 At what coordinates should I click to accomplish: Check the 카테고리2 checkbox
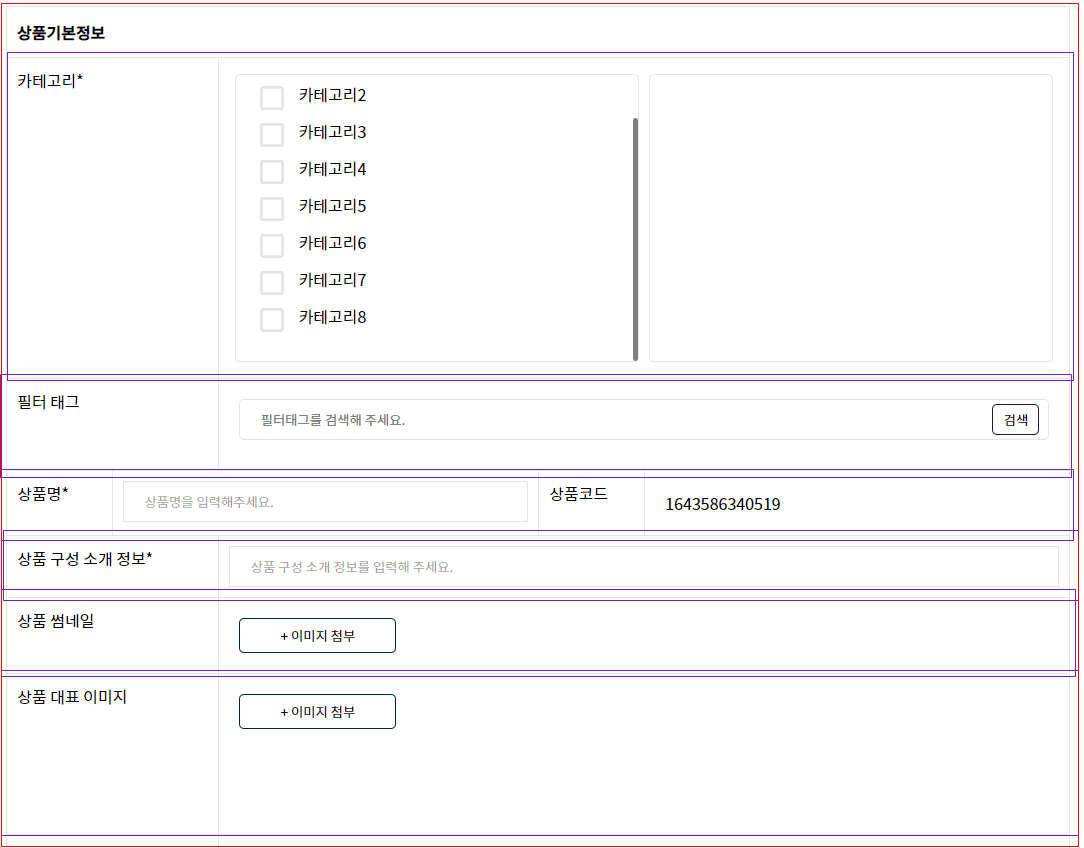click(x=272, y=98)
